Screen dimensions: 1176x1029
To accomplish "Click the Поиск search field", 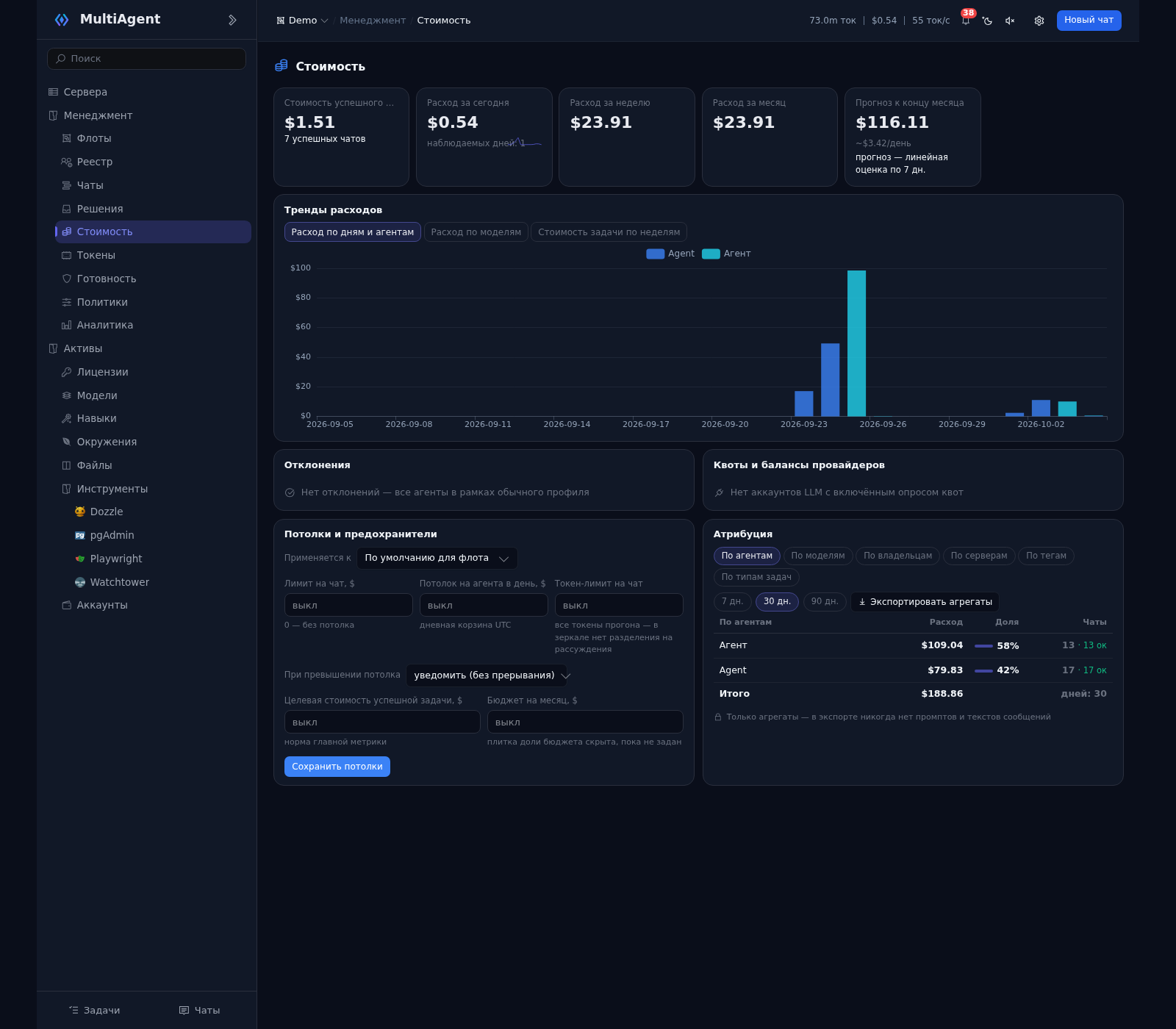I will tap(146, 59).
